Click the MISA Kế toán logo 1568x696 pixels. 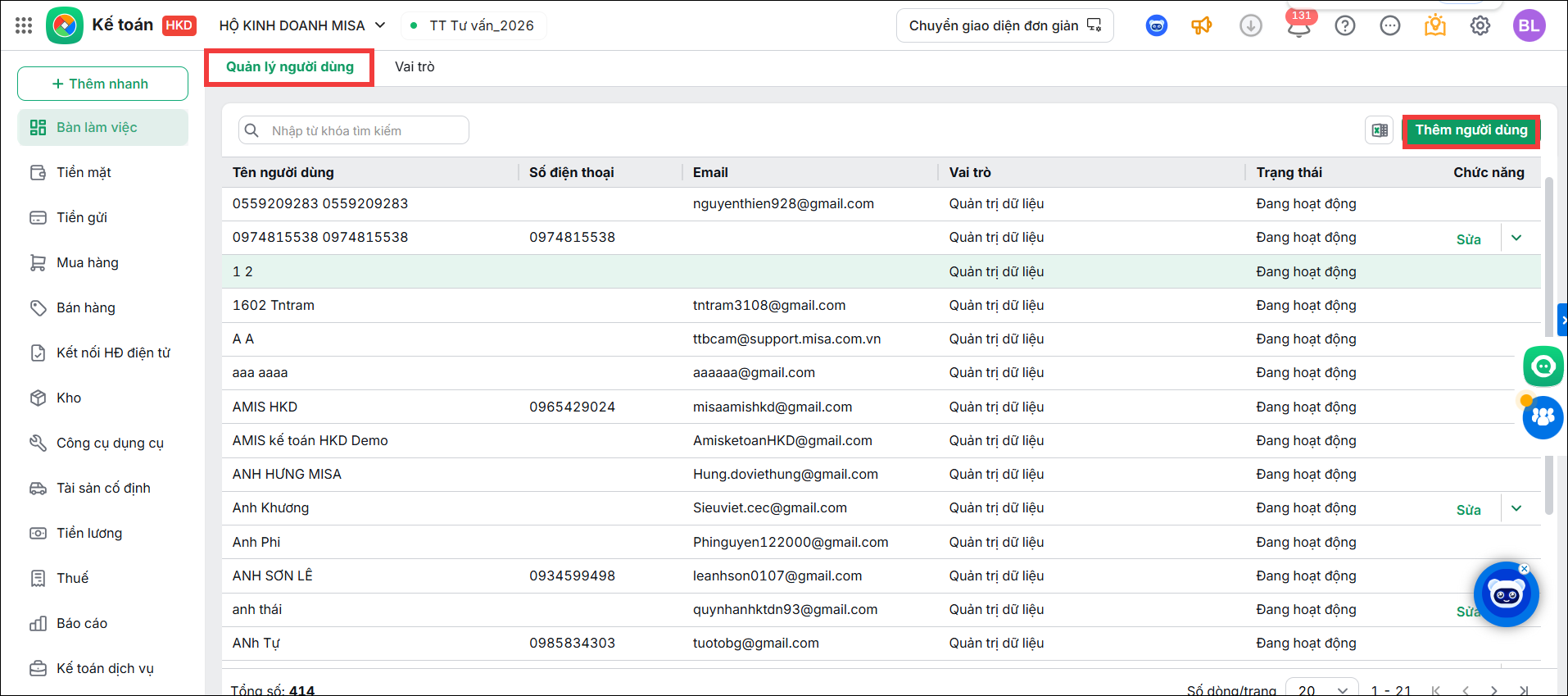pos(65,25)
